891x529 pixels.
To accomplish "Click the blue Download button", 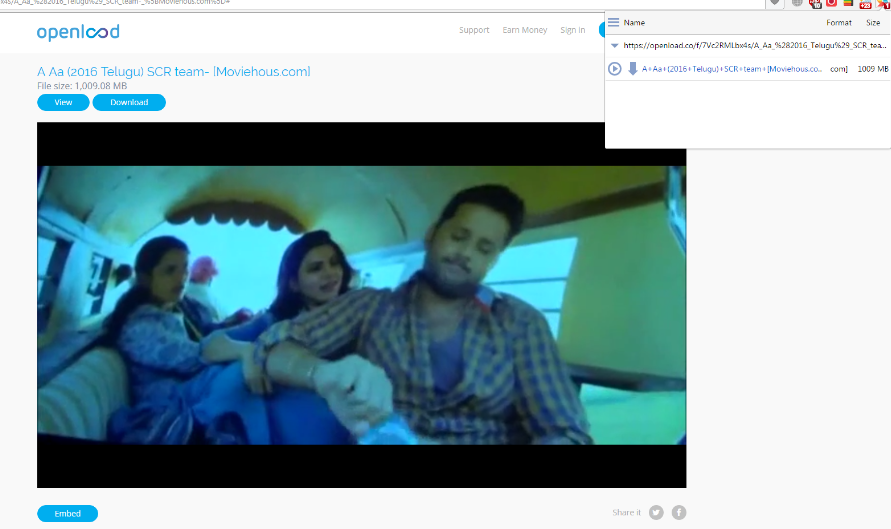I will point(129,102).
